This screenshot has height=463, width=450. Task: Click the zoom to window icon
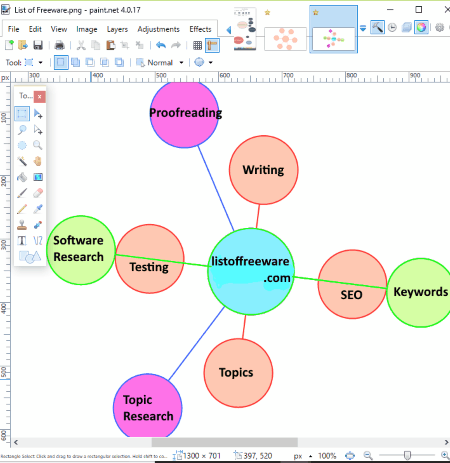(350, 455)
